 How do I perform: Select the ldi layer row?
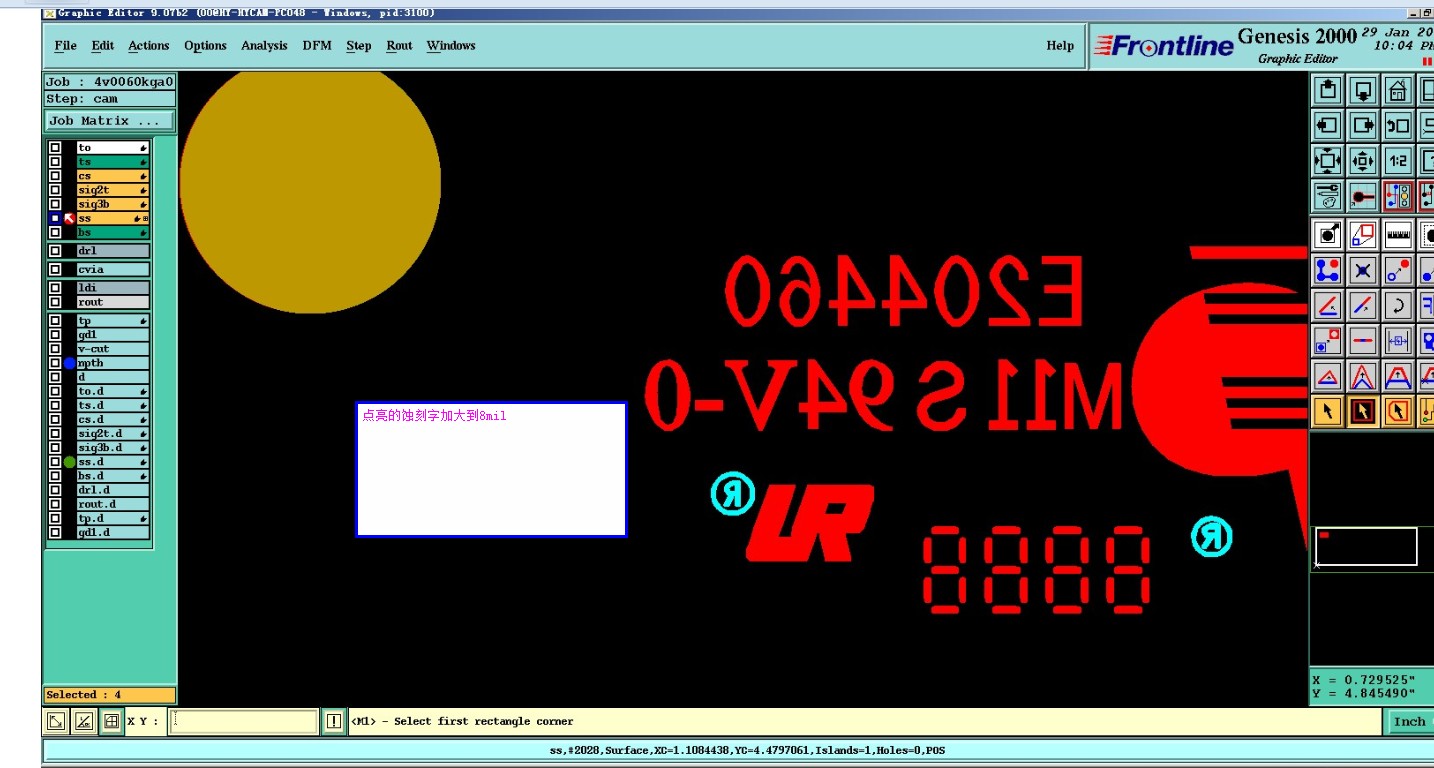[113, 288]
